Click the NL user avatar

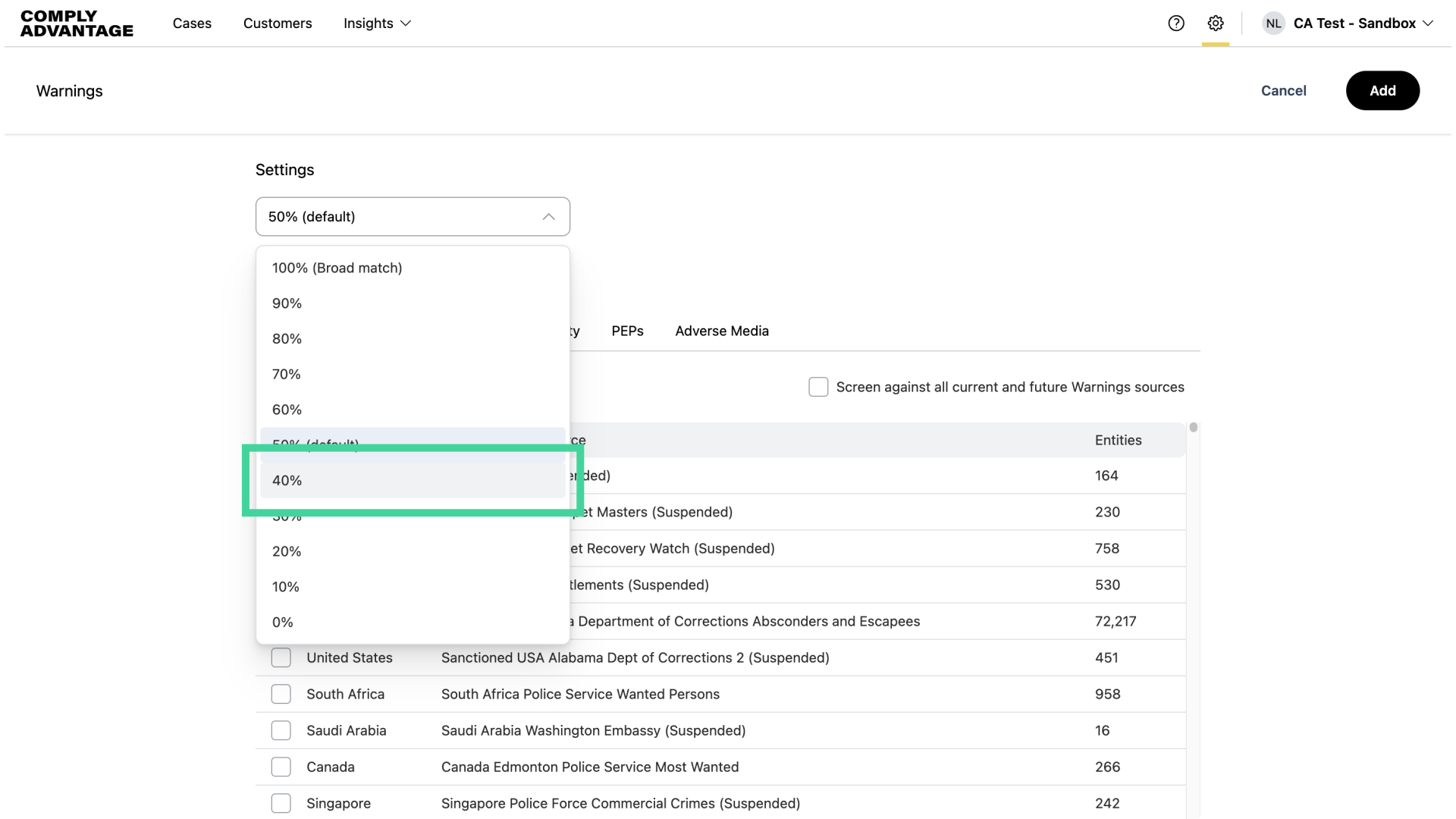pyautogui.click(x=1273, y=24)
